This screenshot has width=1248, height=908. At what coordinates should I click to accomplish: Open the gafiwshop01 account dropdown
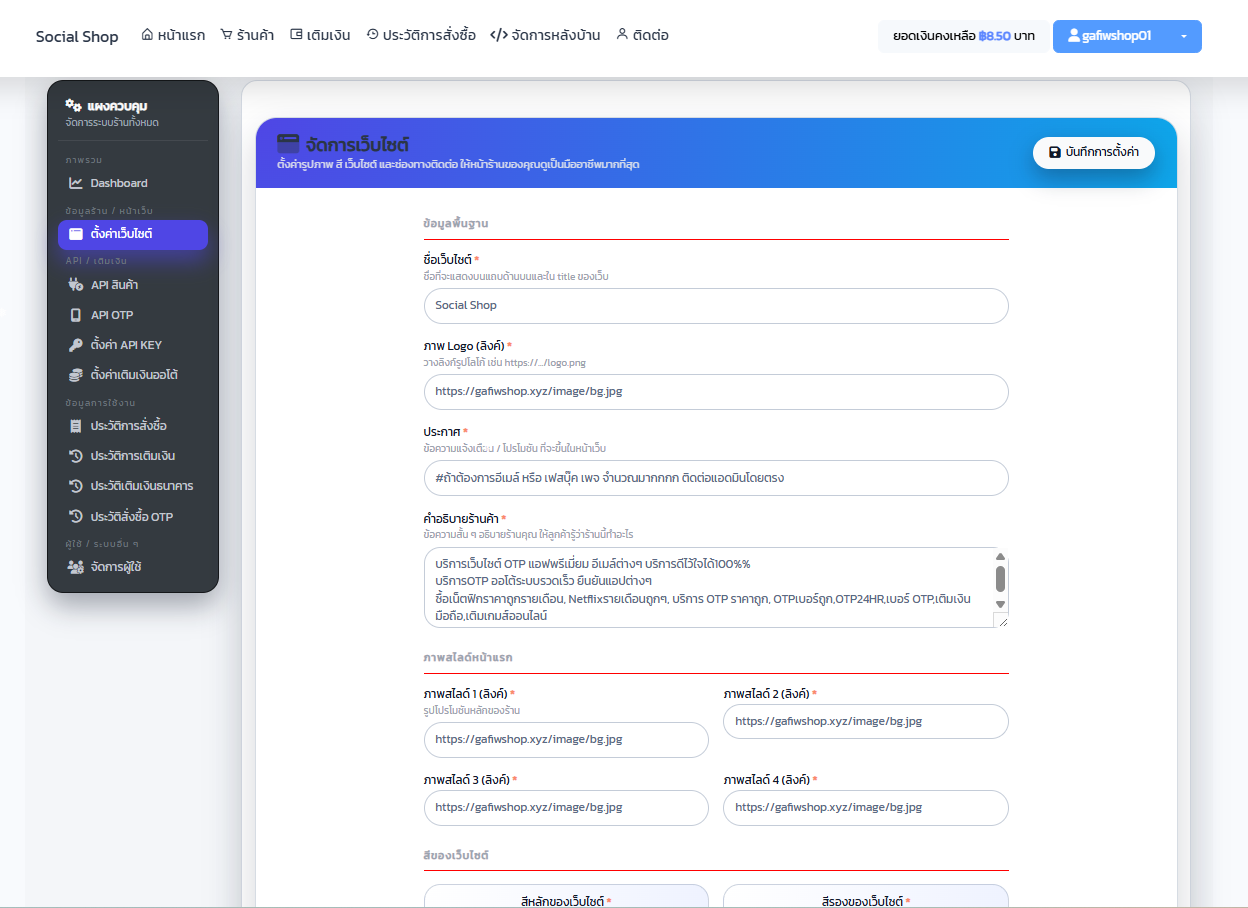click(1127, 36)
